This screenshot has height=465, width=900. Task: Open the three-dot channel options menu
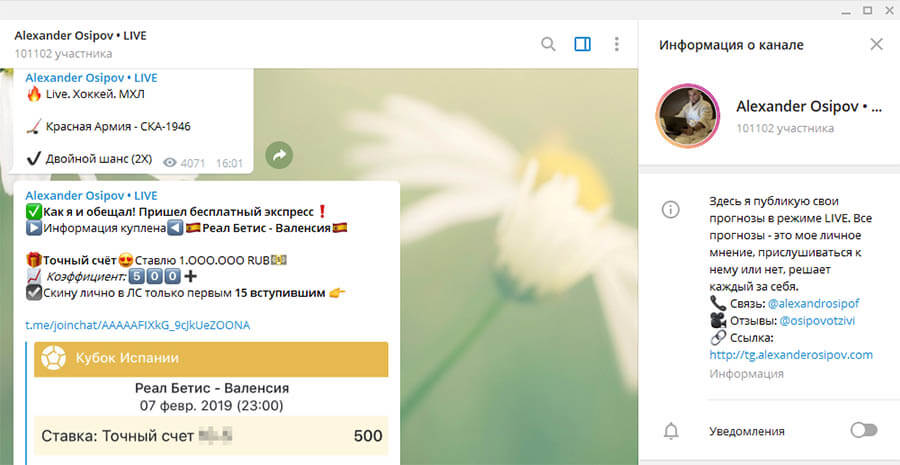pos(616,44)
